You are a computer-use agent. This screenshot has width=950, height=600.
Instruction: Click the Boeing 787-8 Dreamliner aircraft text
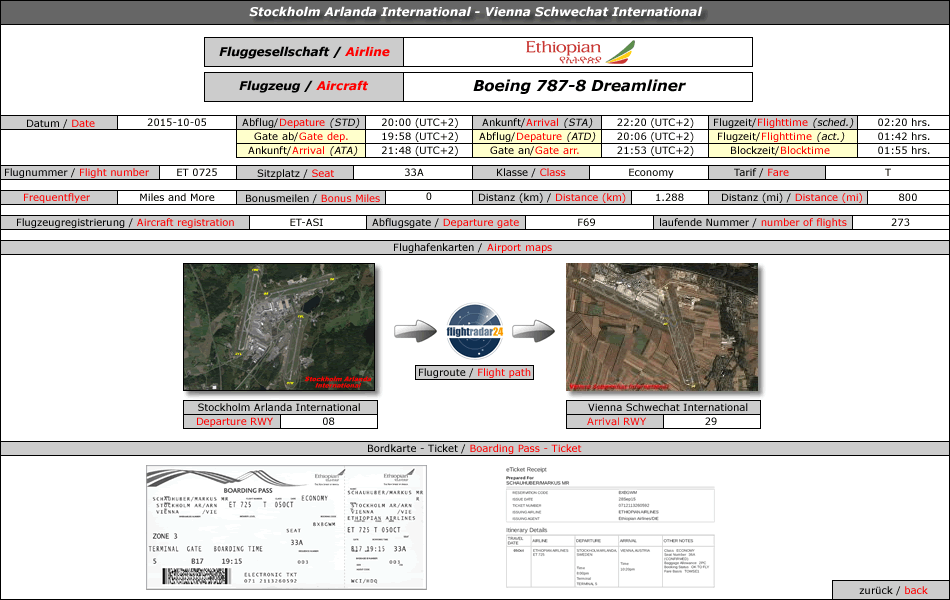[579, 86]
